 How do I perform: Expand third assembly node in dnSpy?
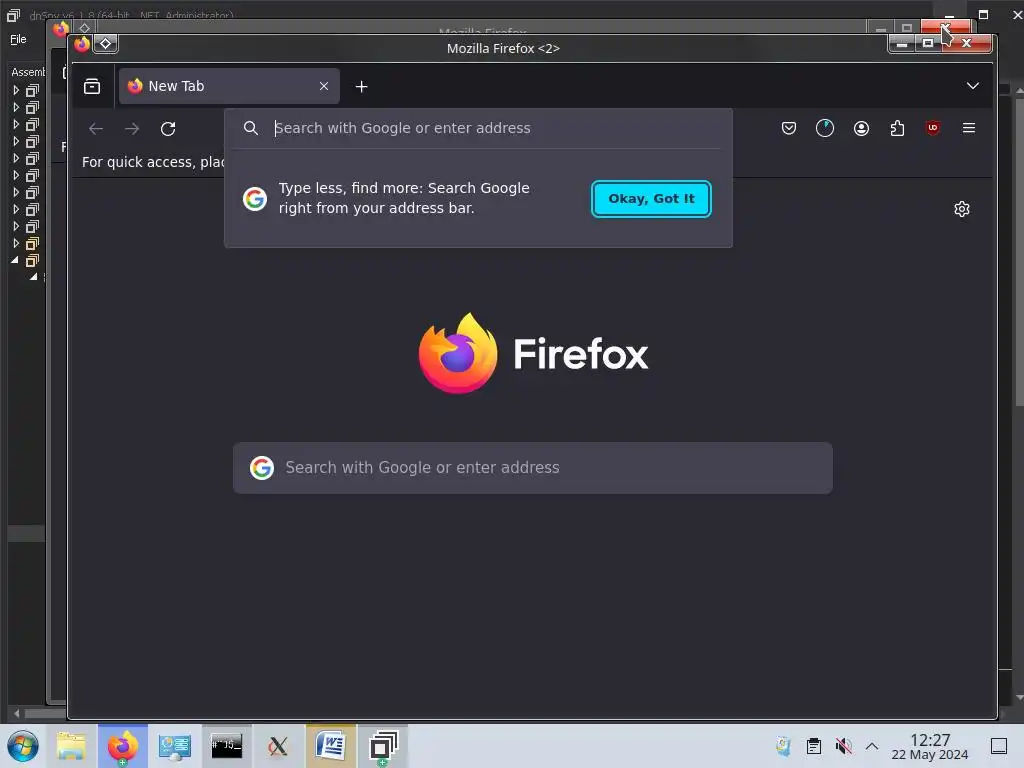click(16, 124)
